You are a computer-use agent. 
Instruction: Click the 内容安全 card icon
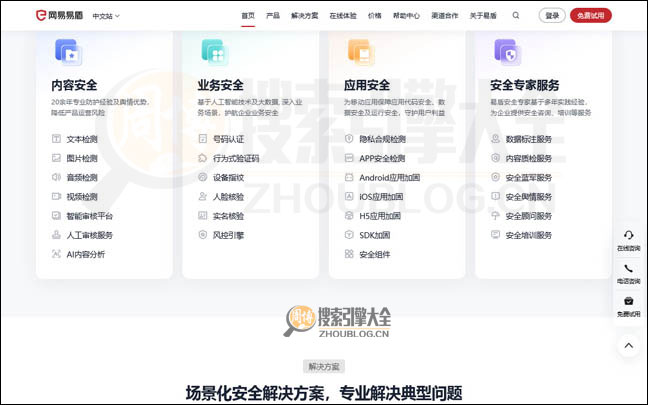[x=69, y=52]
